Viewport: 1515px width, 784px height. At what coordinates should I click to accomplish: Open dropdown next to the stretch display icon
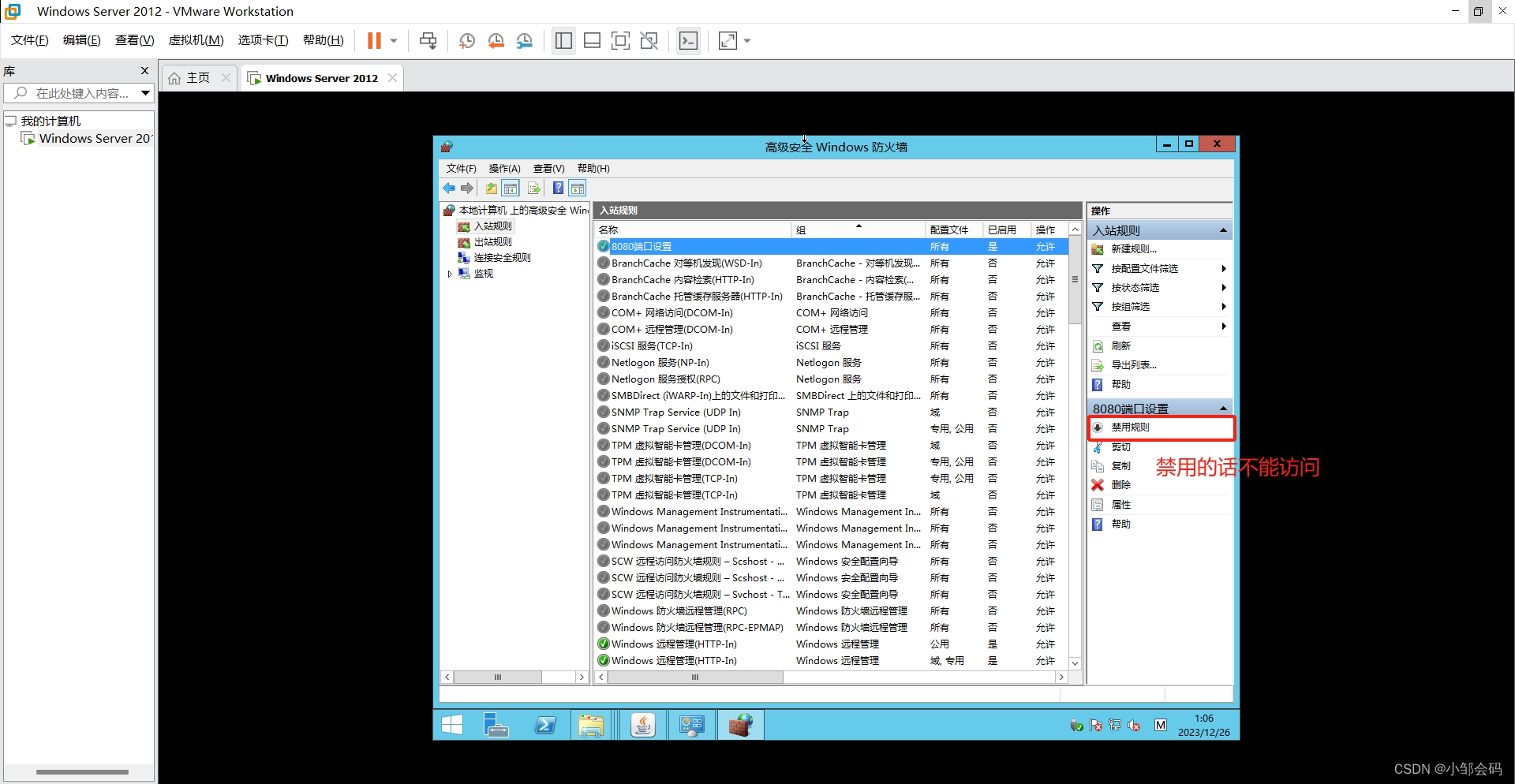pyautogui.click(x=747, y=41)
